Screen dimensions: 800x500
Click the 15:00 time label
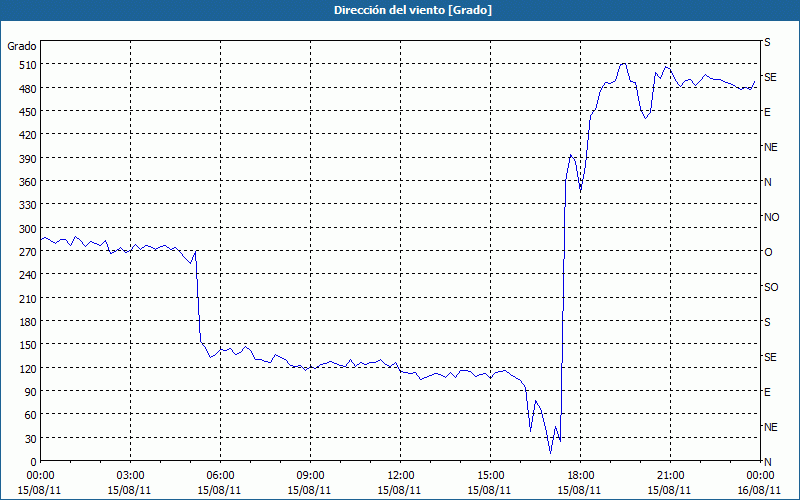click(490, 476)
